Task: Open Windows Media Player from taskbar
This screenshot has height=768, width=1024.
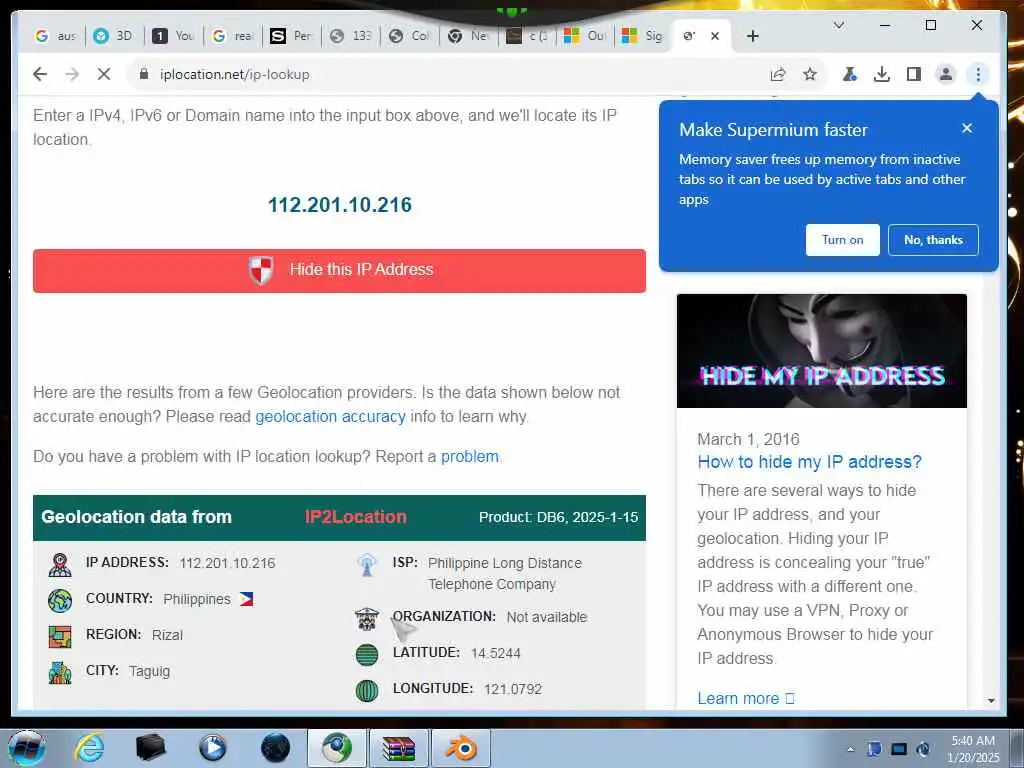Action: [212, 748]
